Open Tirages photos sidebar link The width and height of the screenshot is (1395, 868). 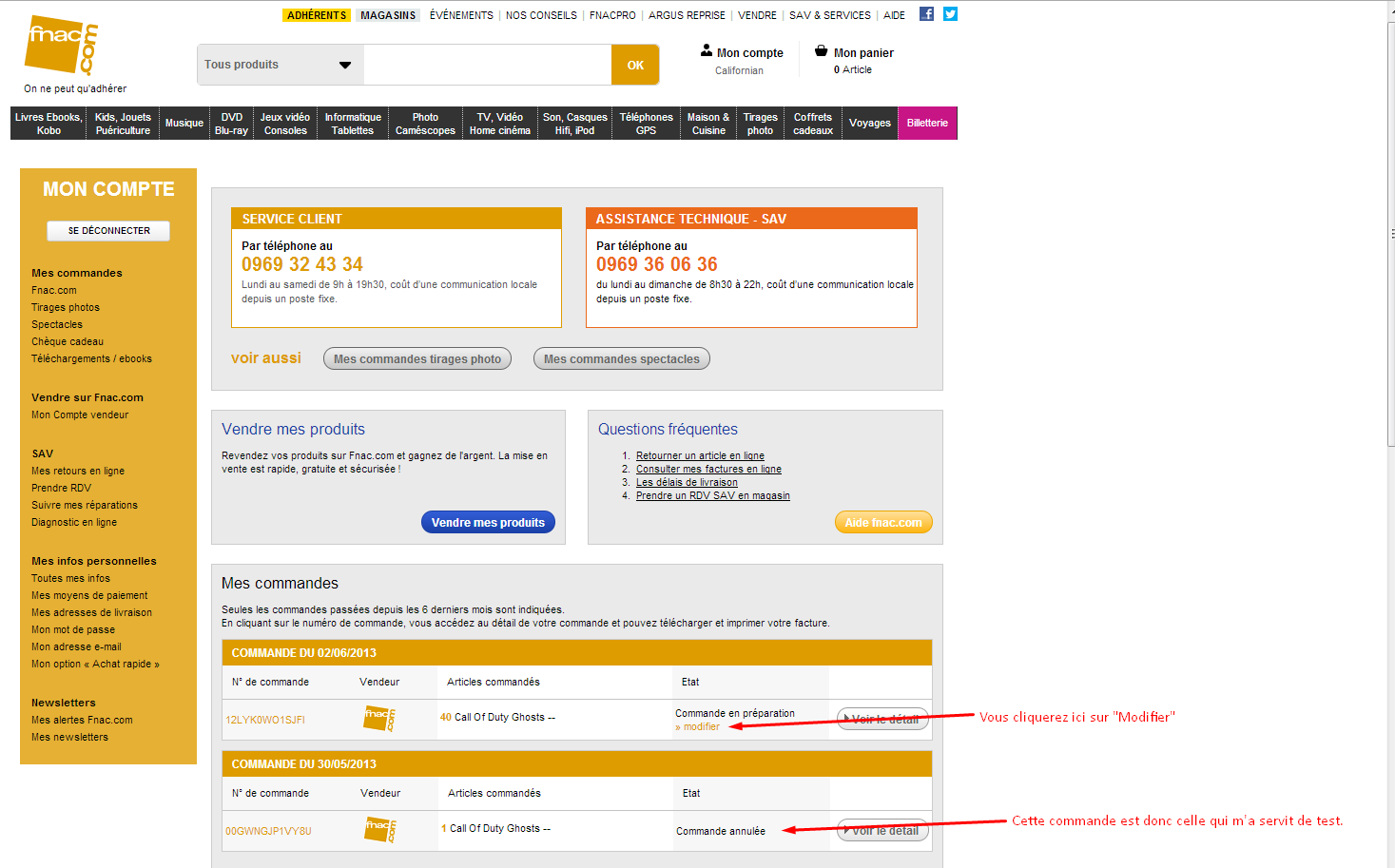[x=66, y=308]
